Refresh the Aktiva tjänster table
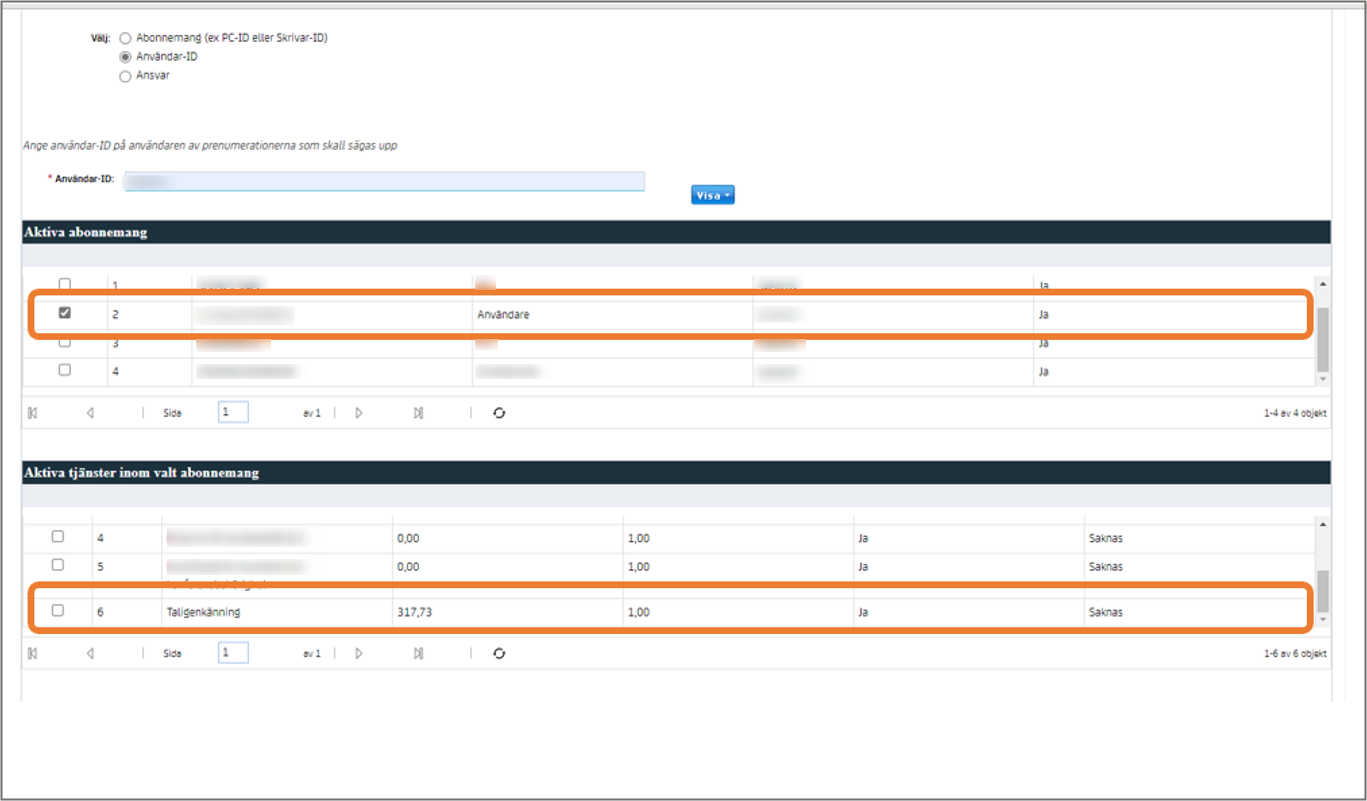 point(499,653)
